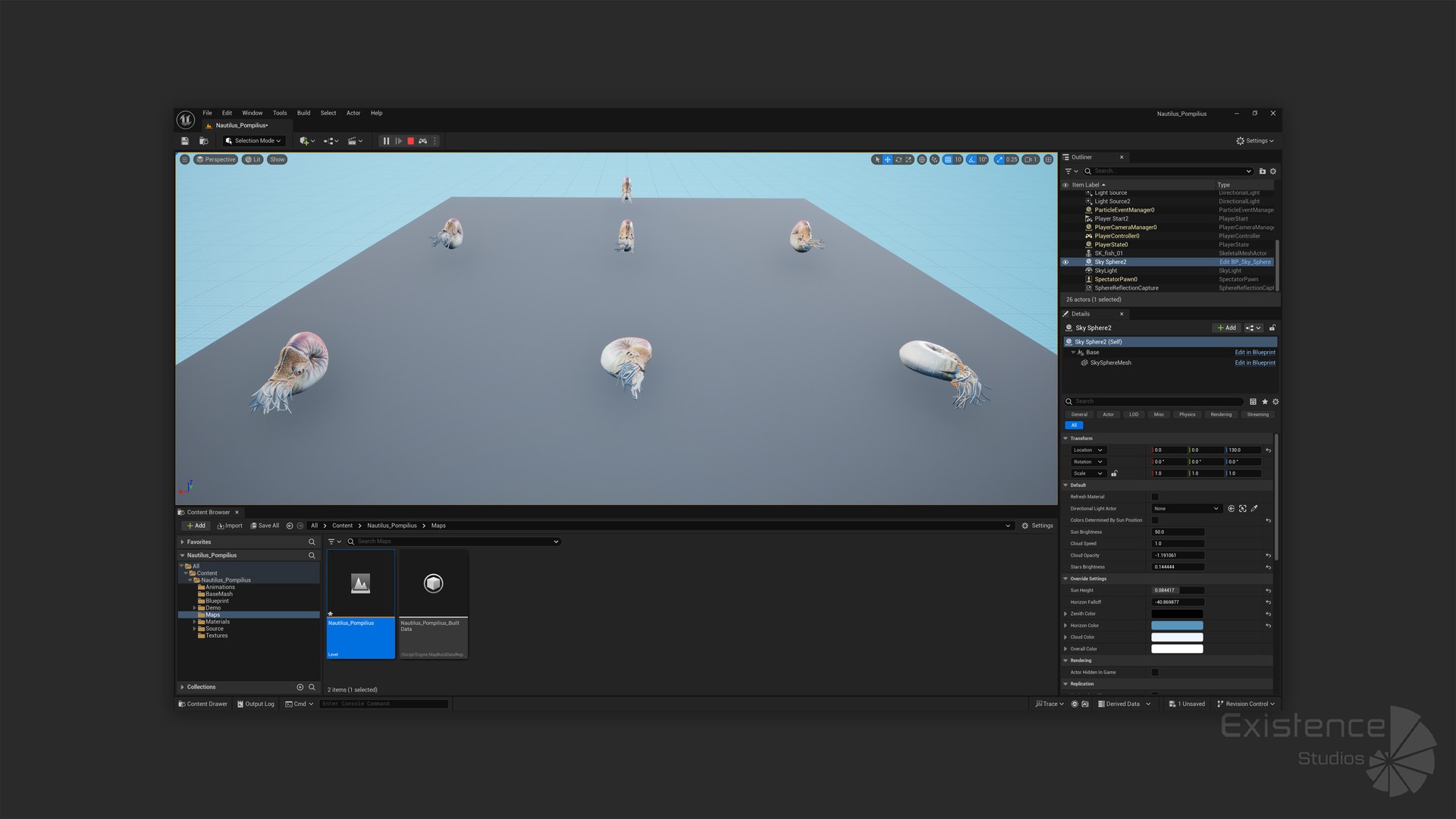Click the Save current level icon
This screenshot has width=1456, height=819.
(185, 141)
